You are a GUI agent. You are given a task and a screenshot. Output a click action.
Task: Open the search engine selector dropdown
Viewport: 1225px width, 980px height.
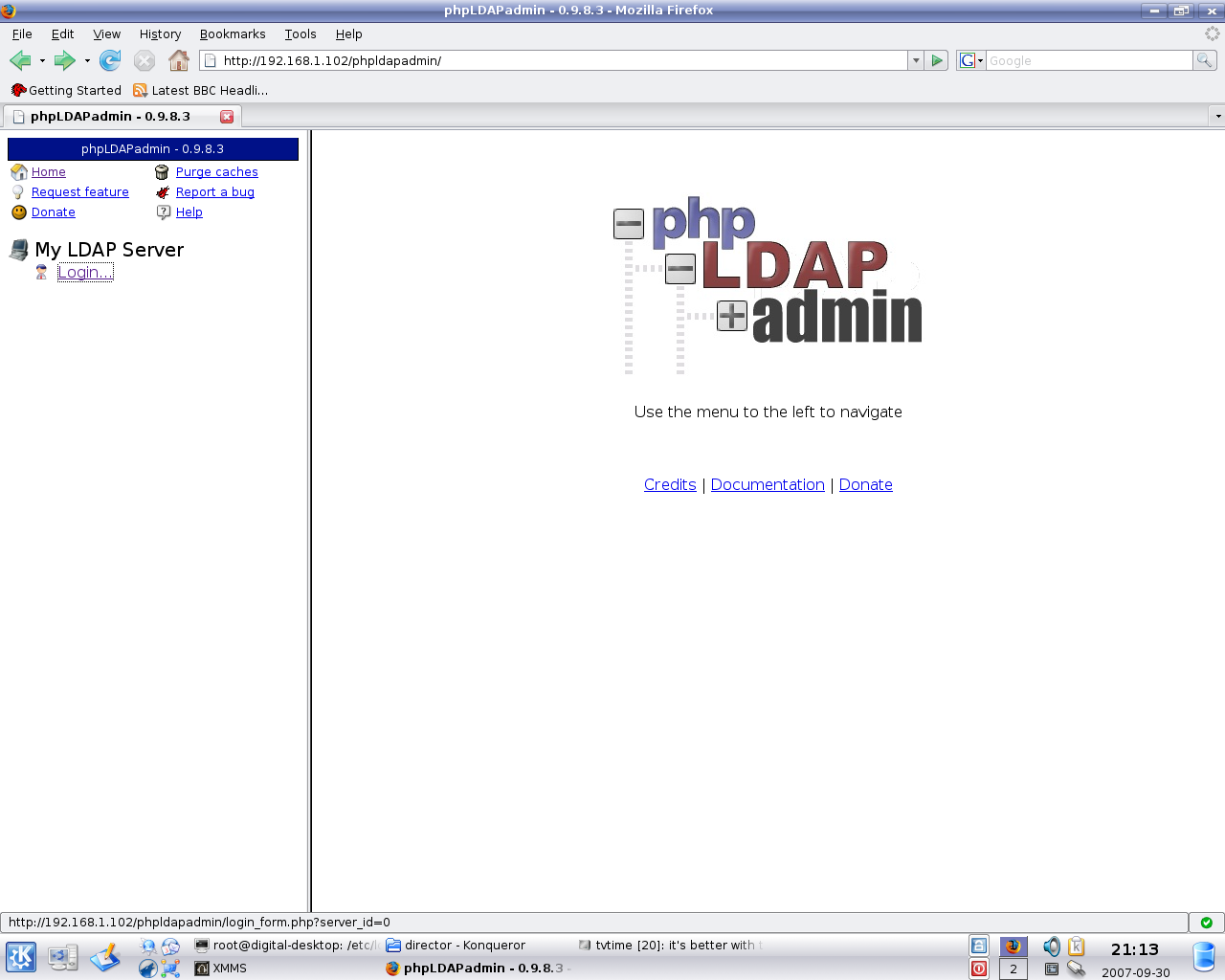(971, 60)
